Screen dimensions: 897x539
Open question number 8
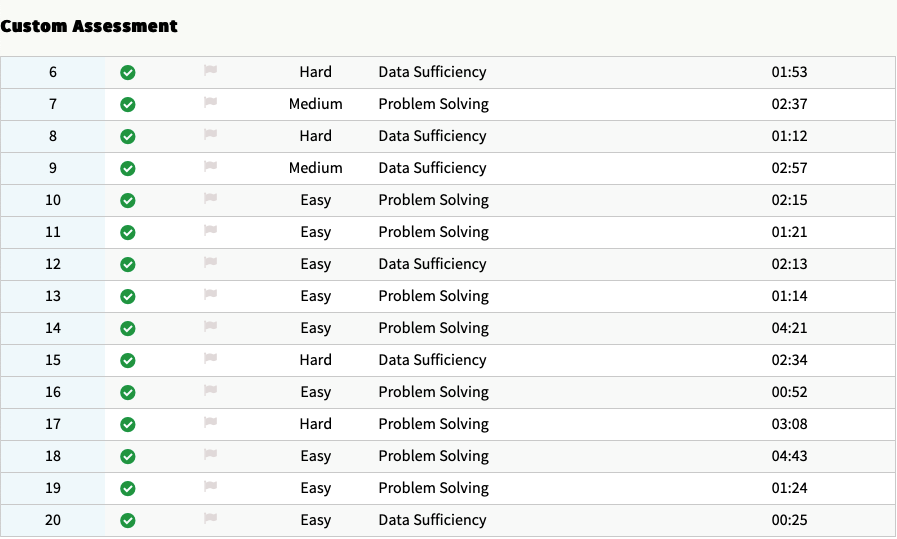pos(53,136)
